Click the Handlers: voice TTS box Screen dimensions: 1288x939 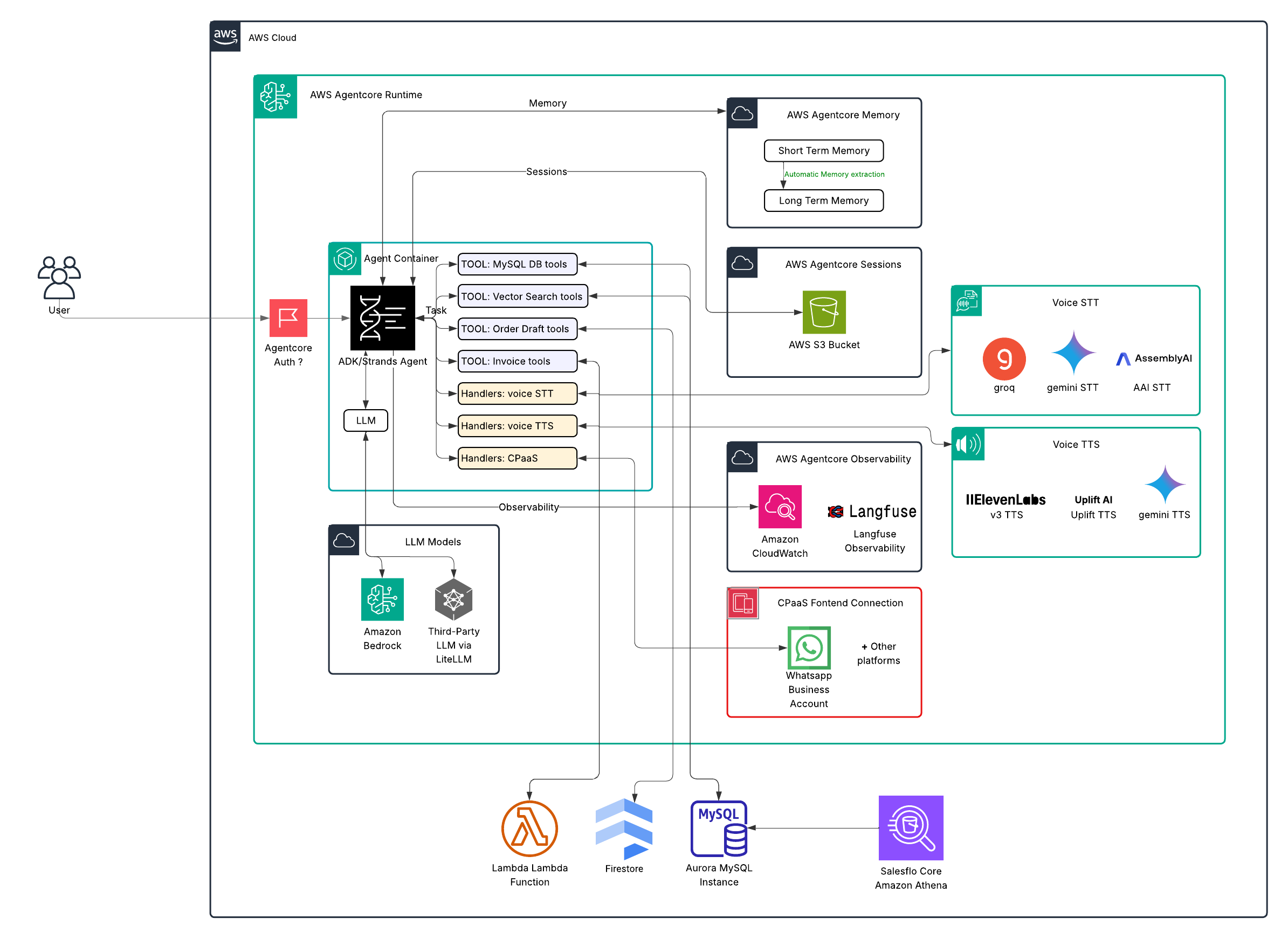(516, 426)
